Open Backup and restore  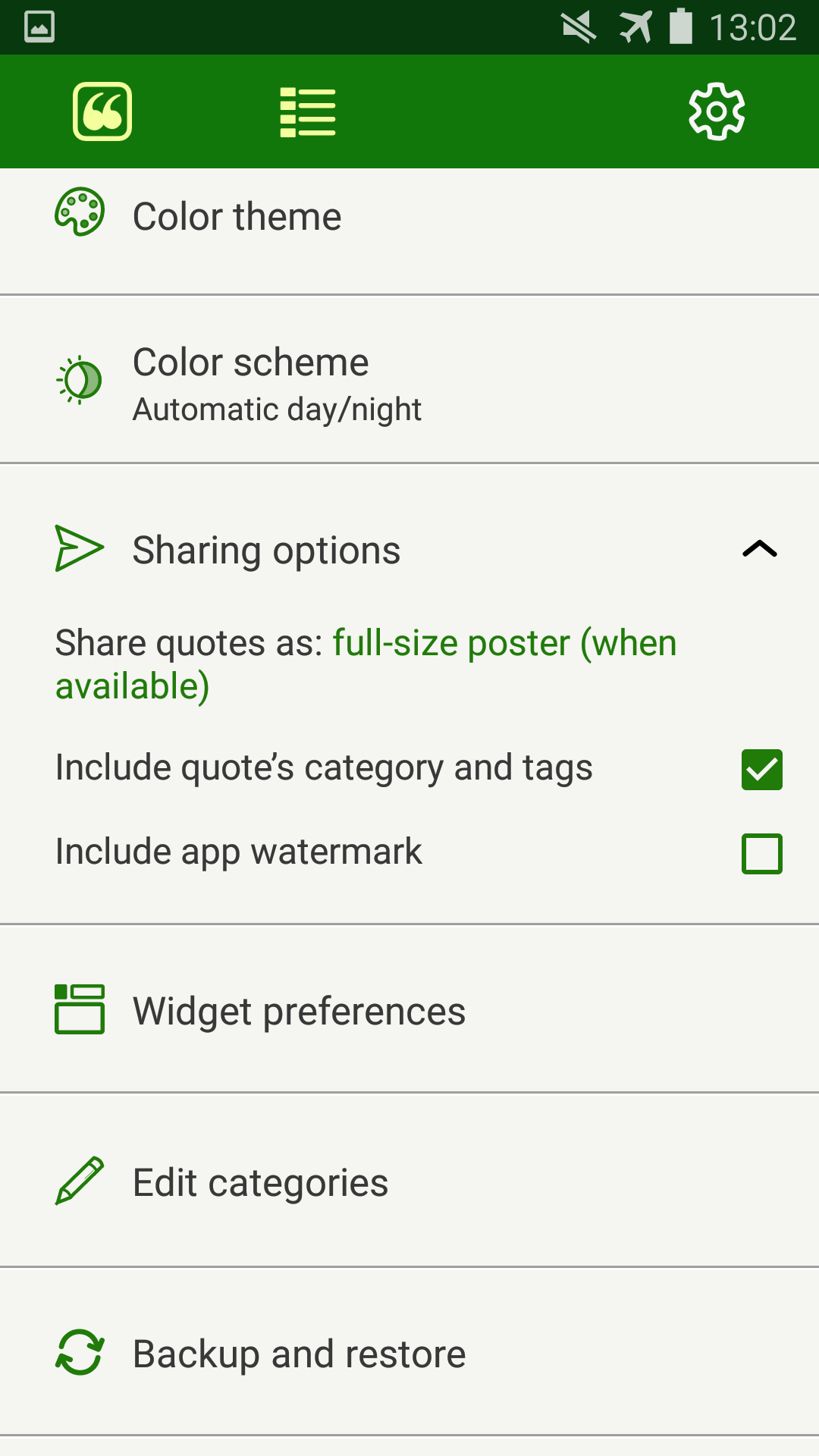click(x=299, y=1354)
